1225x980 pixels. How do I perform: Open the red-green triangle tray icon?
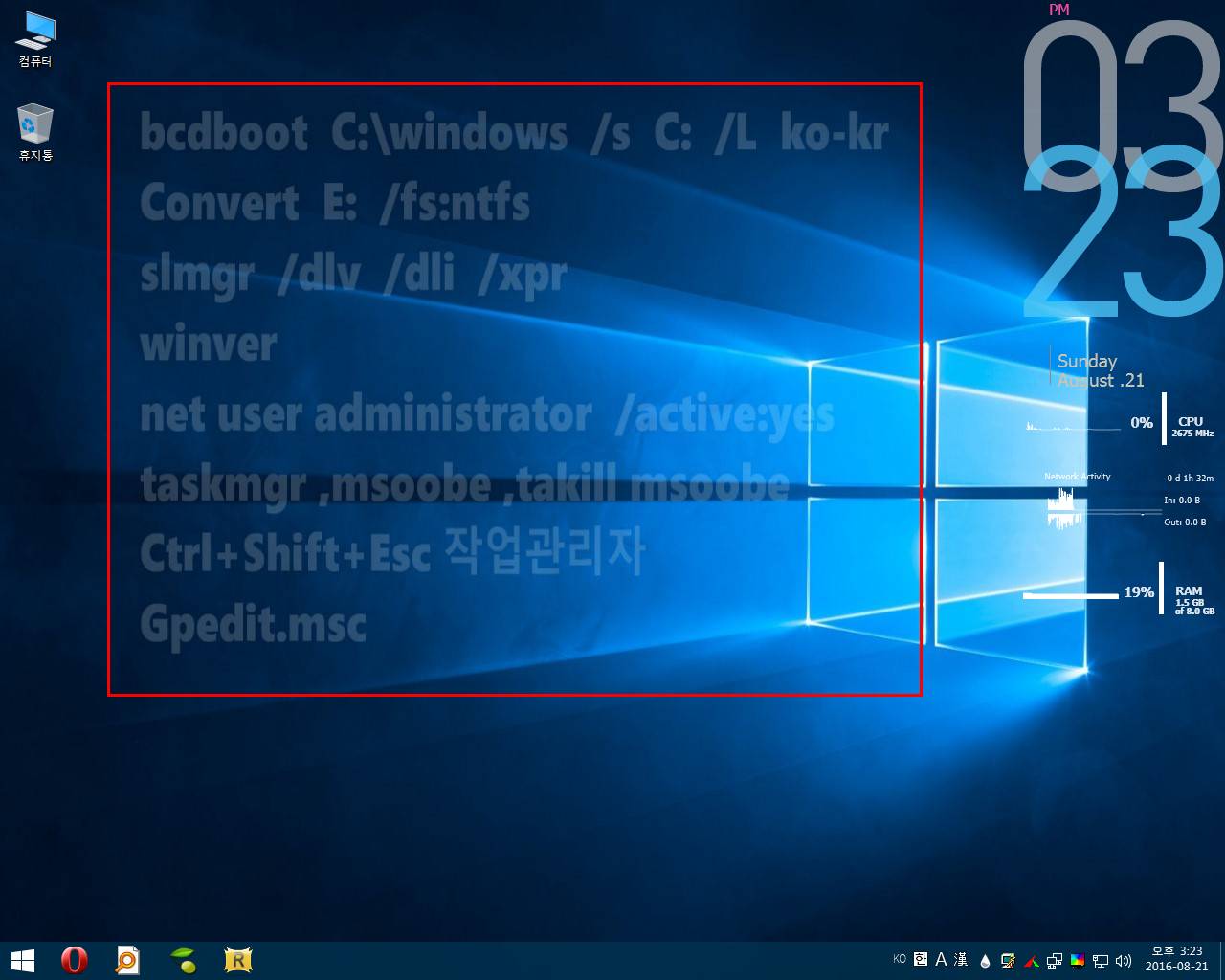[1031, 961]
